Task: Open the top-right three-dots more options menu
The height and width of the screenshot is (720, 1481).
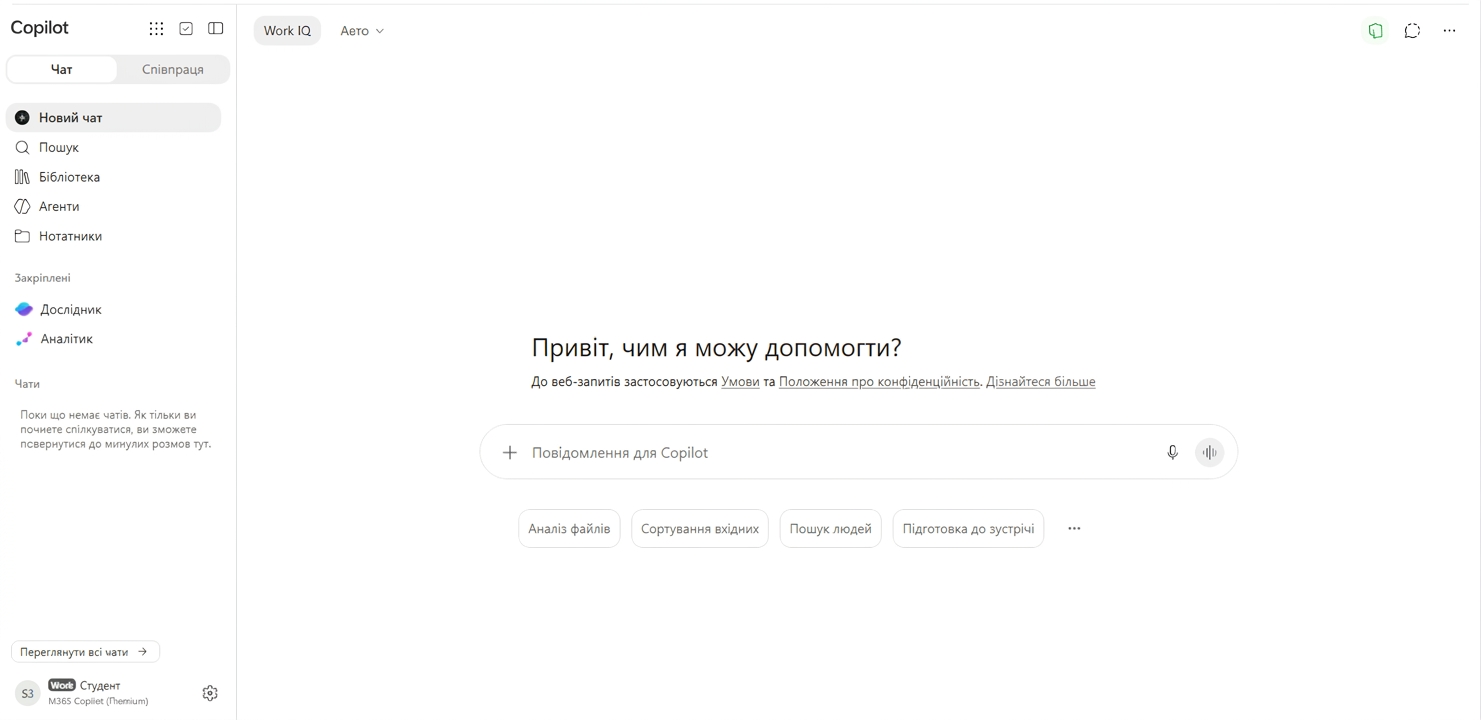Action: click(x=1449, y=31)
